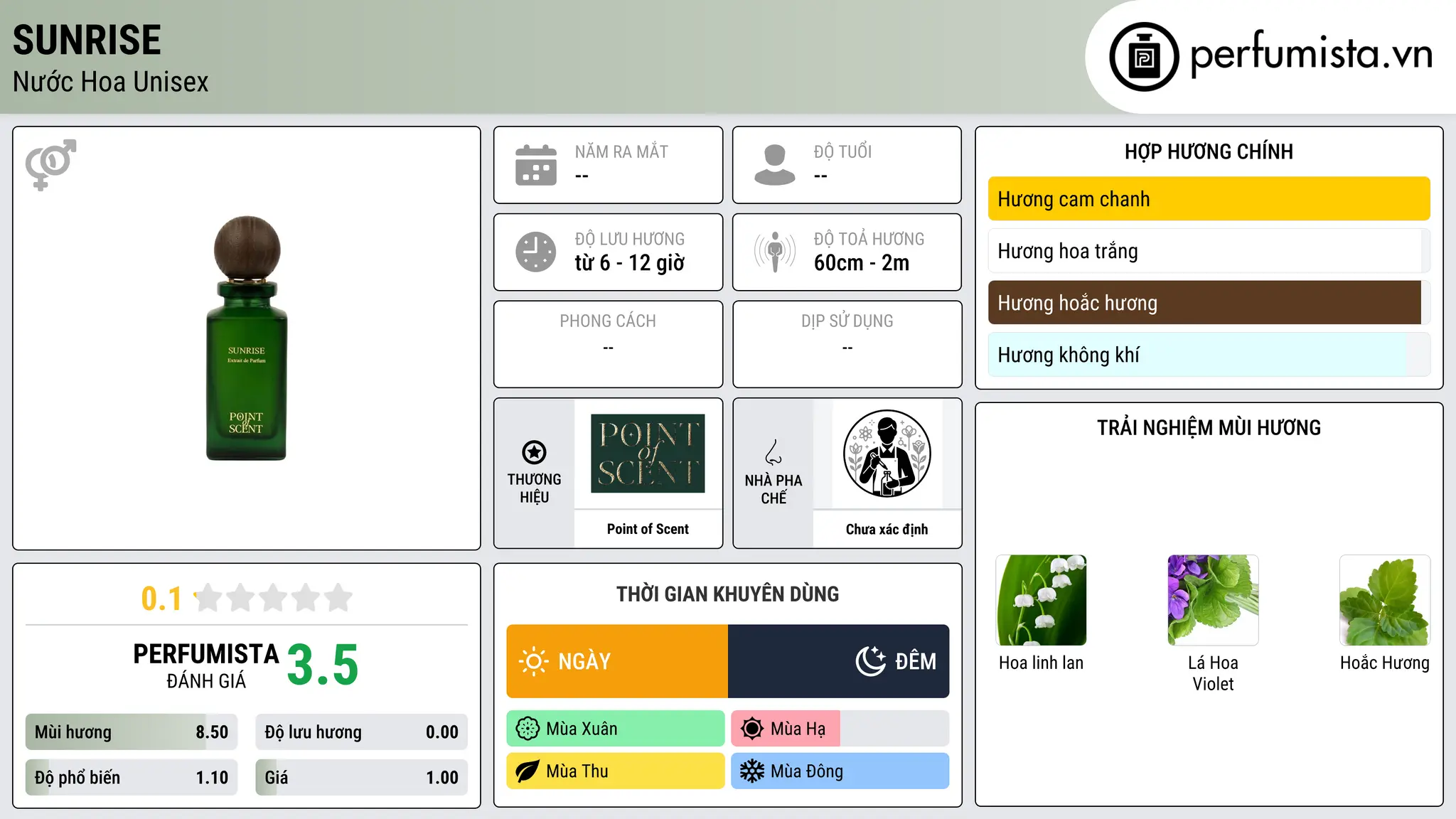Open the Hoa linh lan note image
The height and width of the screenshot is (819, 1456).
1042,600
